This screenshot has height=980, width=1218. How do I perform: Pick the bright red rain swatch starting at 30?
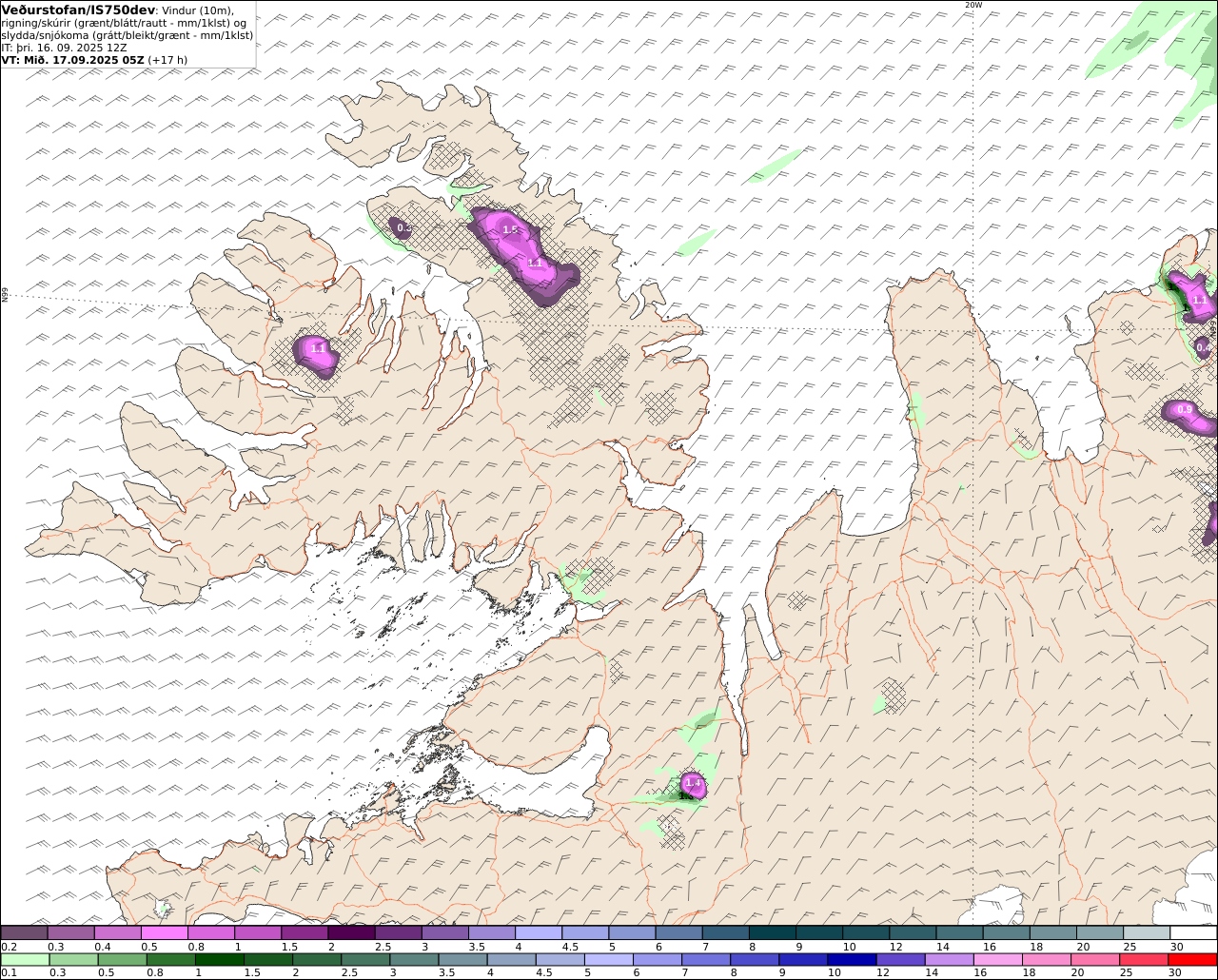click(x=1191, y=960)
